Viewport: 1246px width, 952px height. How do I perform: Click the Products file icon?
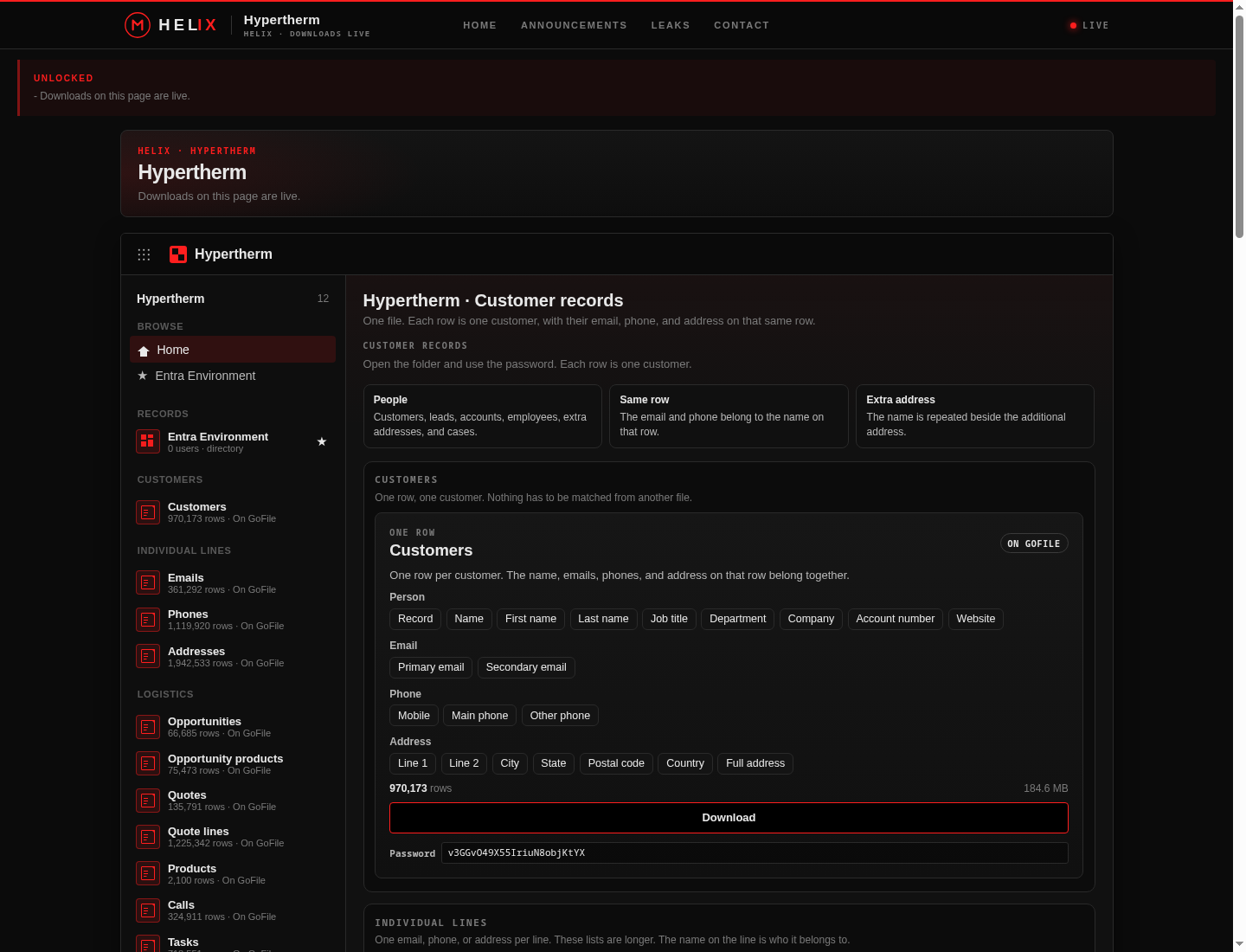coord(148,873)
